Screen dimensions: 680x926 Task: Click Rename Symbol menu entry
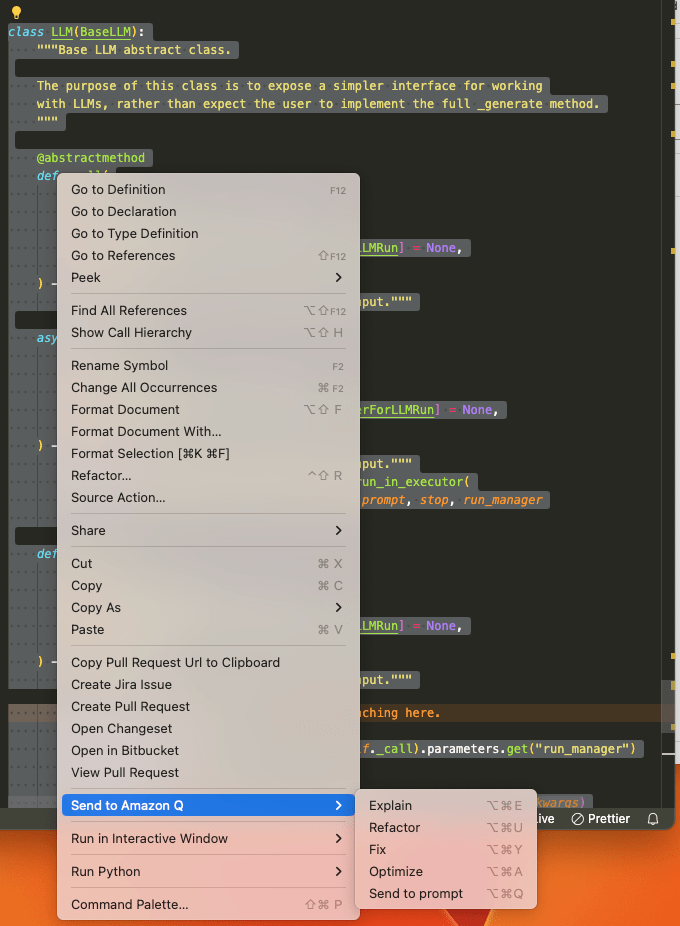(119, 365)
